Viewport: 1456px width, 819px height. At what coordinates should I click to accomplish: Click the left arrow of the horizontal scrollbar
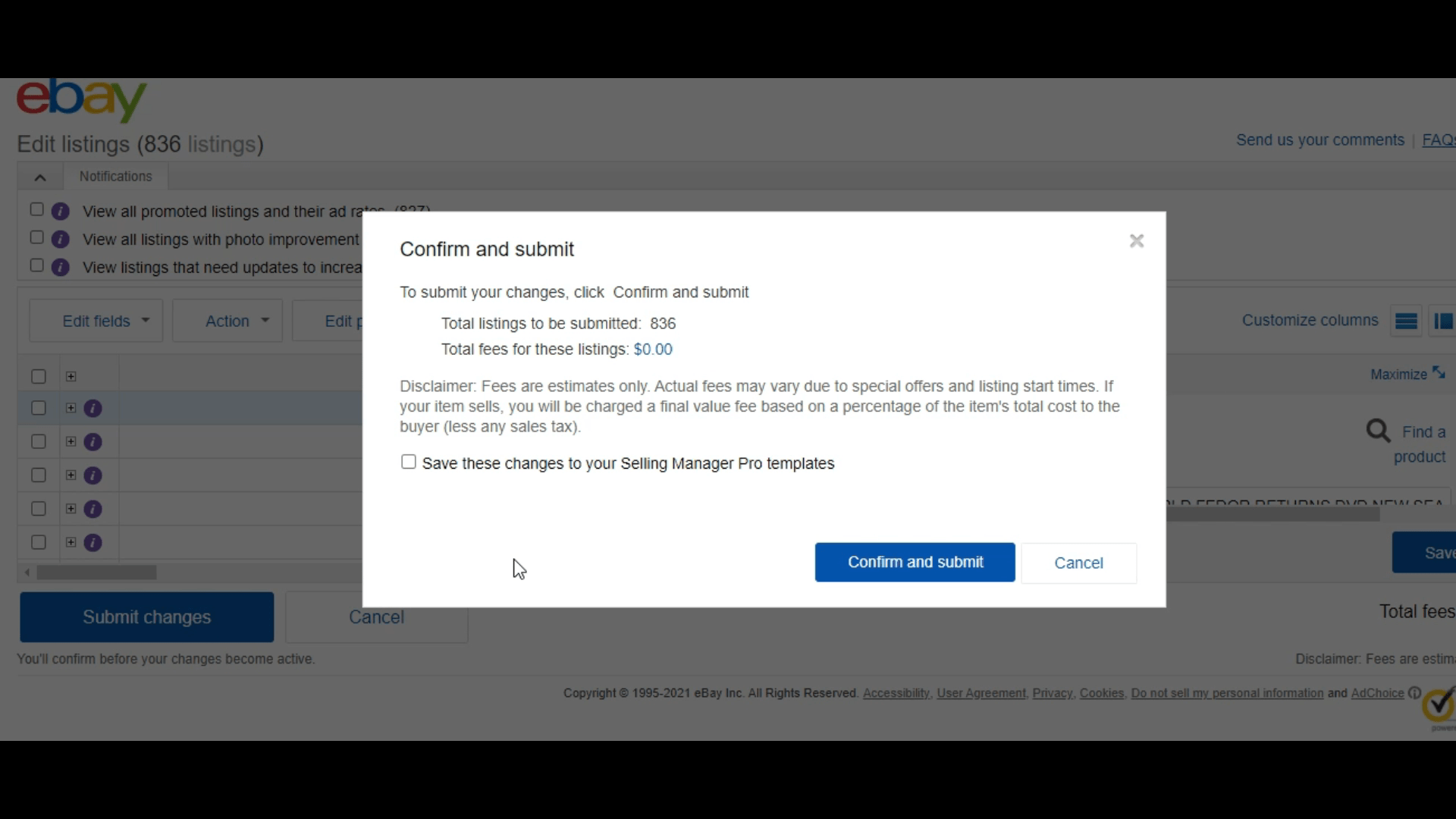coord(26,573)
